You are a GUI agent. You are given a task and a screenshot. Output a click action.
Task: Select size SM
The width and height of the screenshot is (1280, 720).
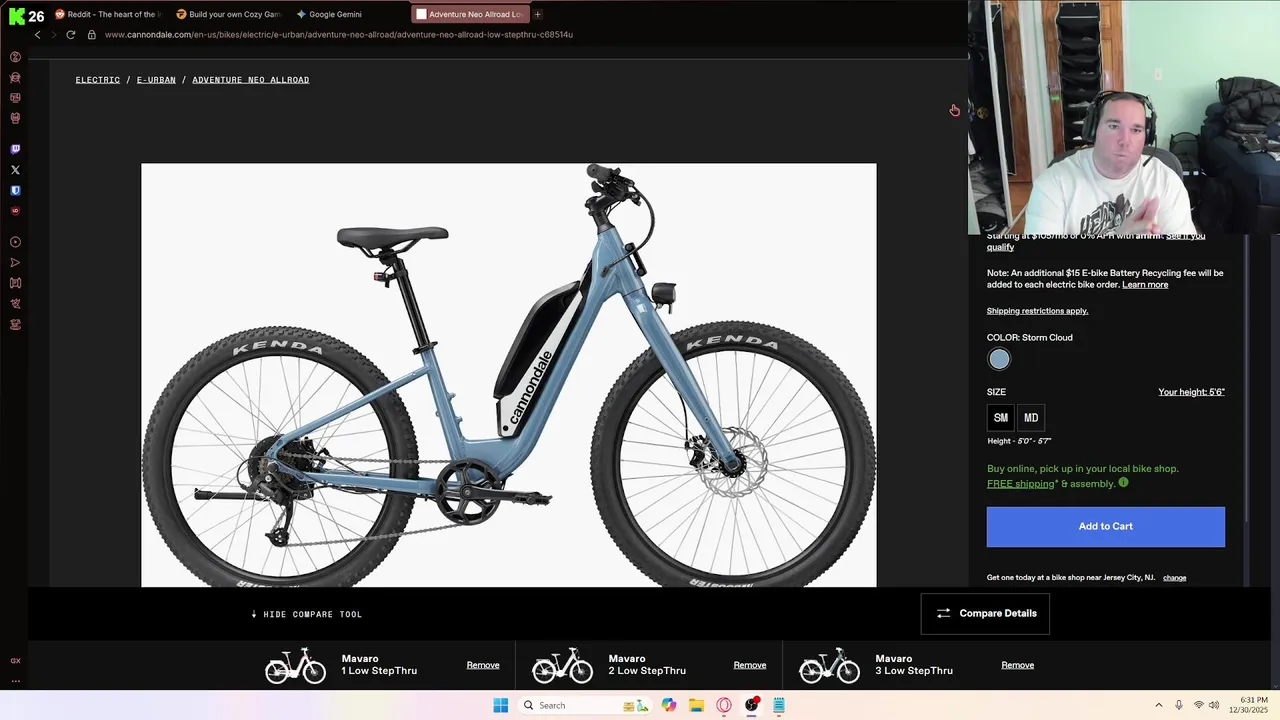click(1001, 418)
